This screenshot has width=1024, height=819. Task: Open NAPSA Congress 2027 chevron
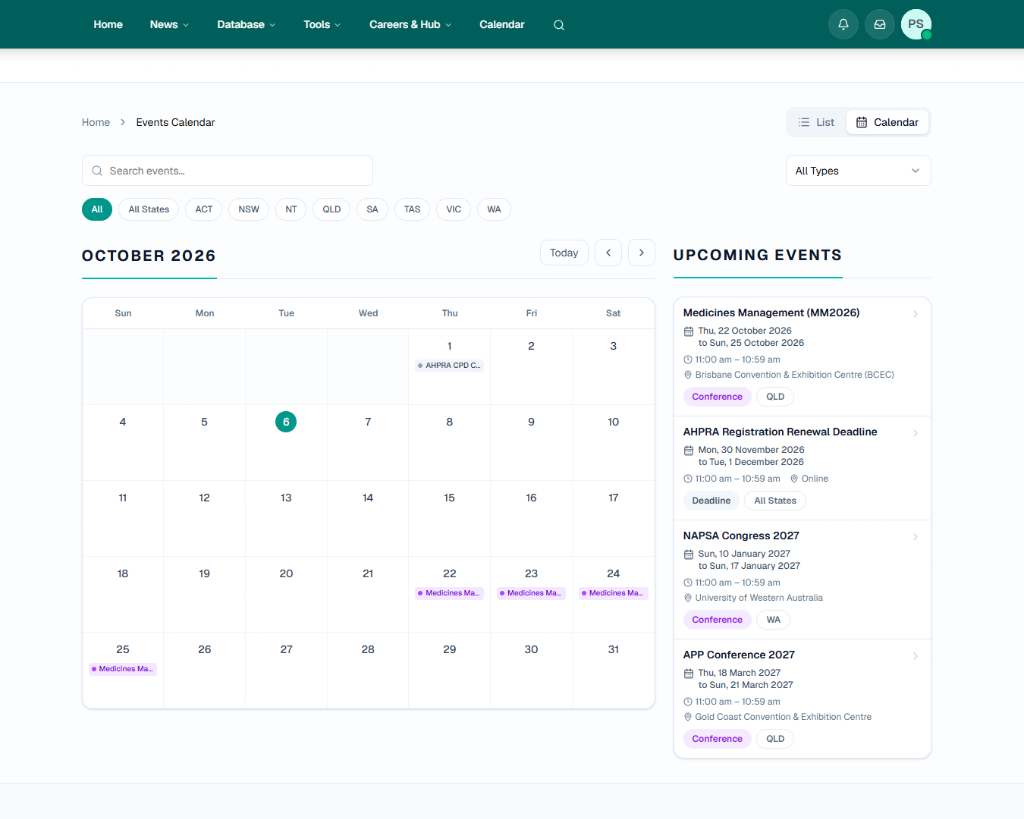point(915,537)
